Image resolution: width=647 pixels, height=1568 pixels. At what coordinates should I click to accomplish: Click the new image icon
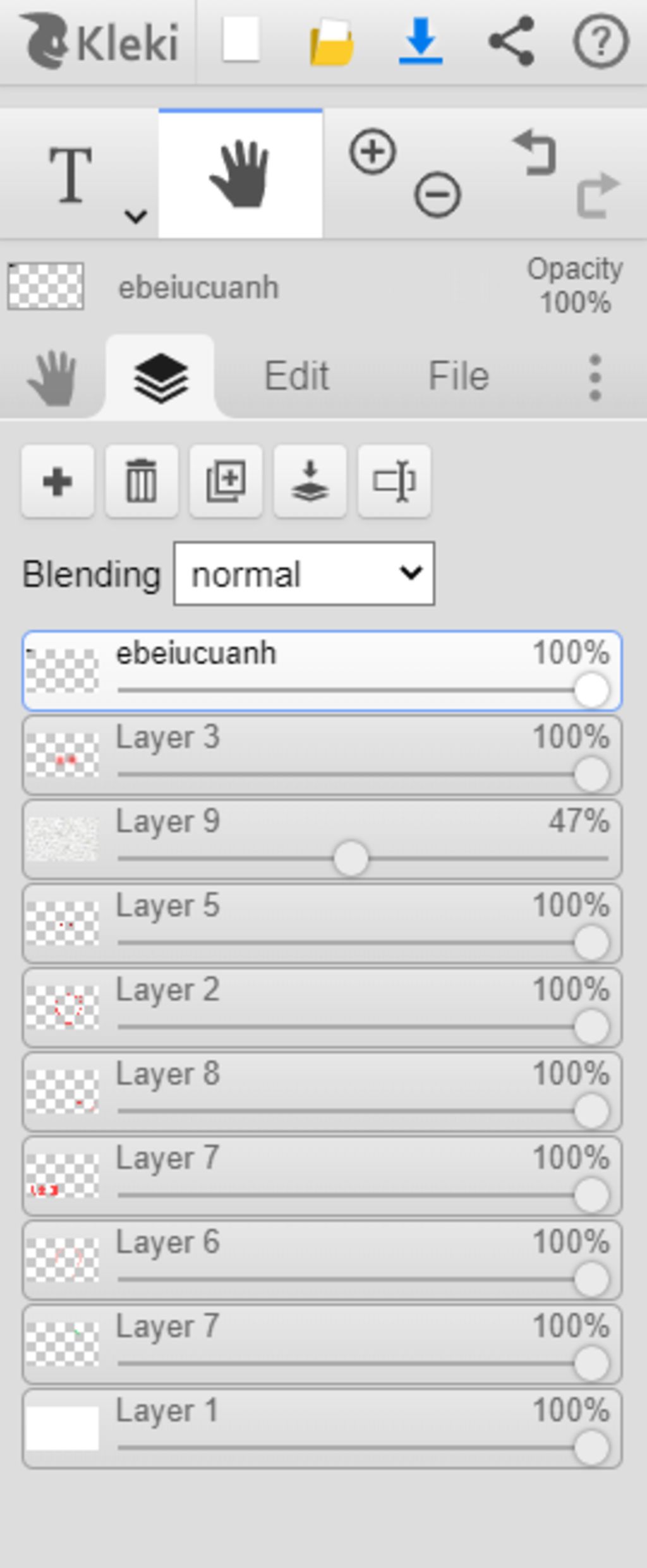(241, 40)
